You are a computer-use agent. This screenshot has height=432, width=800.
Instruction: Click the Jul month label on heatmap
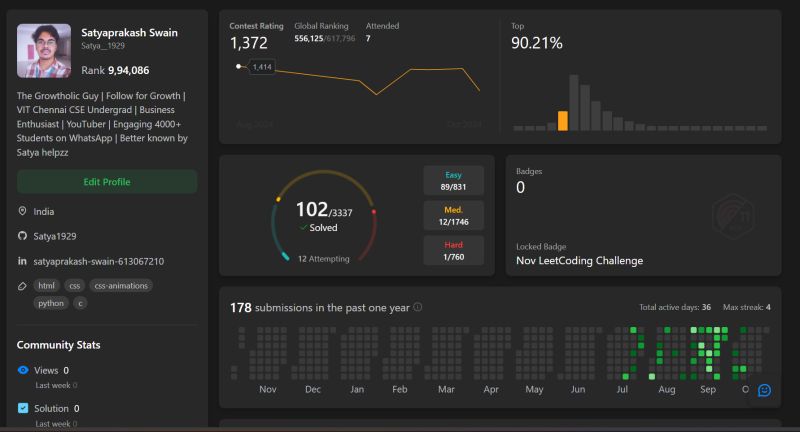click(x=622, y=389)
